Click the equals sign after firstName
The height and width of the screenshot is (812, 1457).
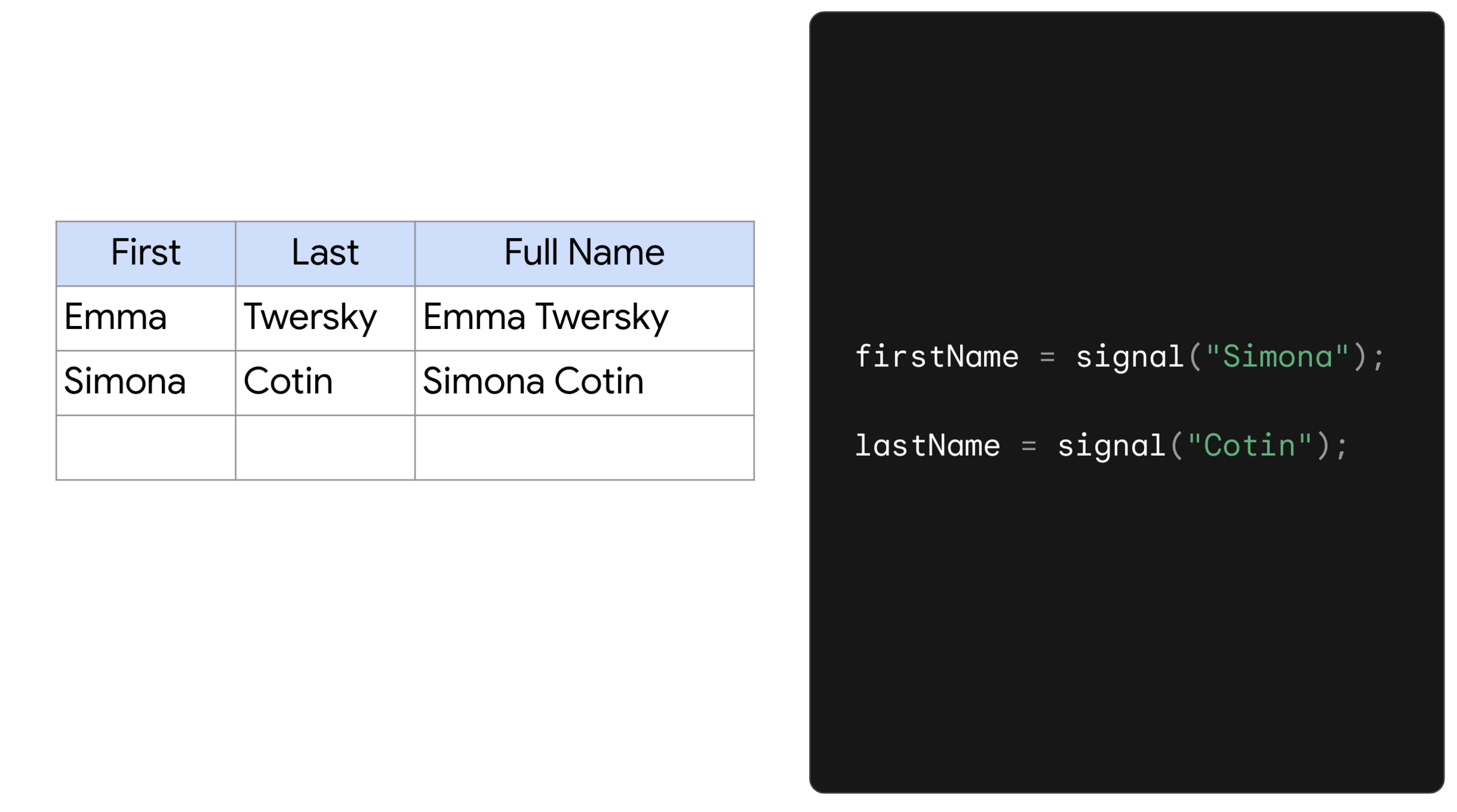(1047, 357)
